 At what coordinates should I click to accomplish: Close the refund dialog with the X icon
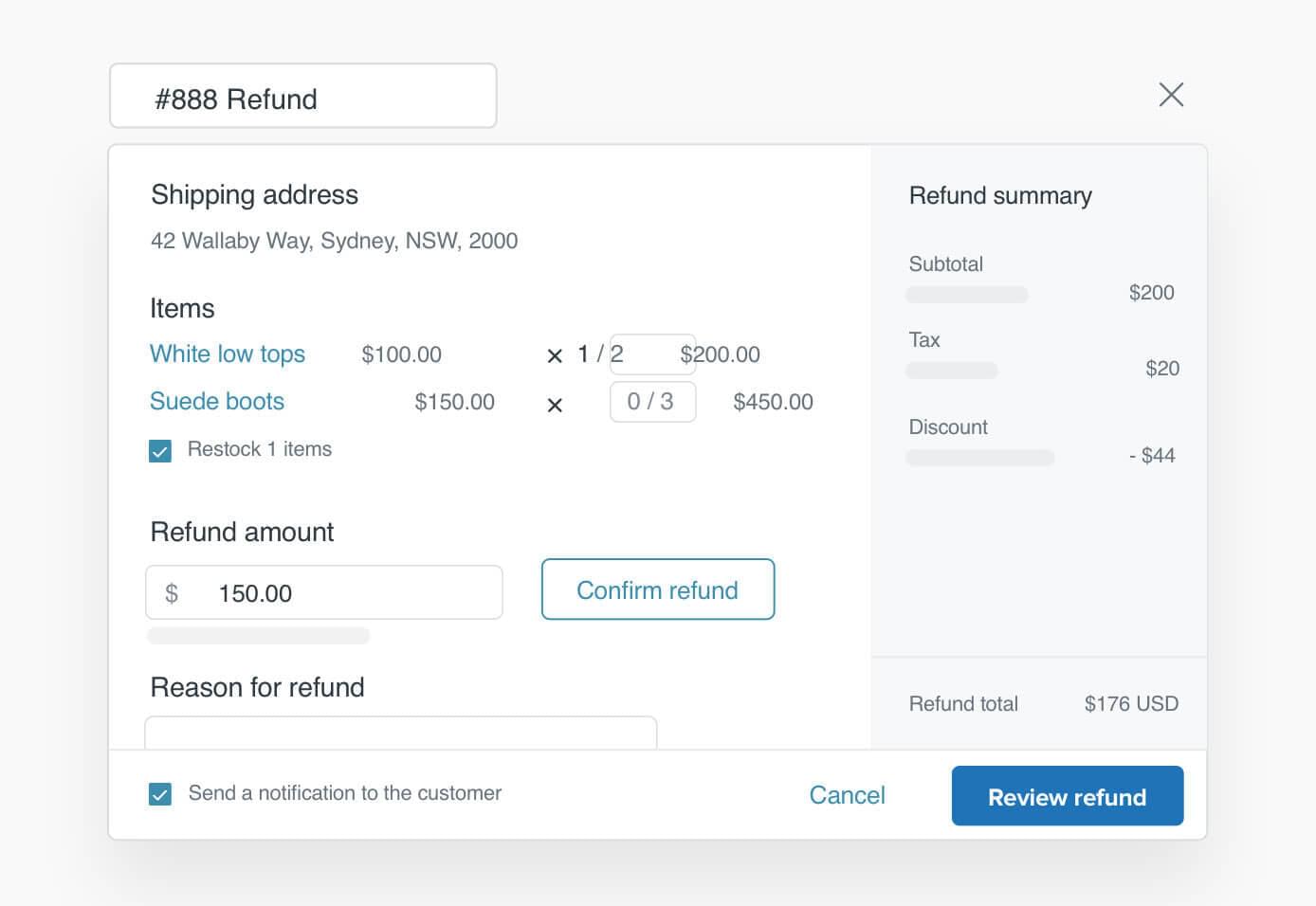pos(1171,95)
